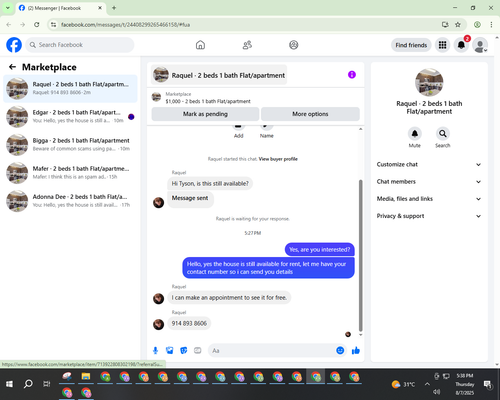The height and width of the screenshot is (400, 500).
Task: Click the "Hi Tyson, is this still available?" message
Action: coord(210,184)
